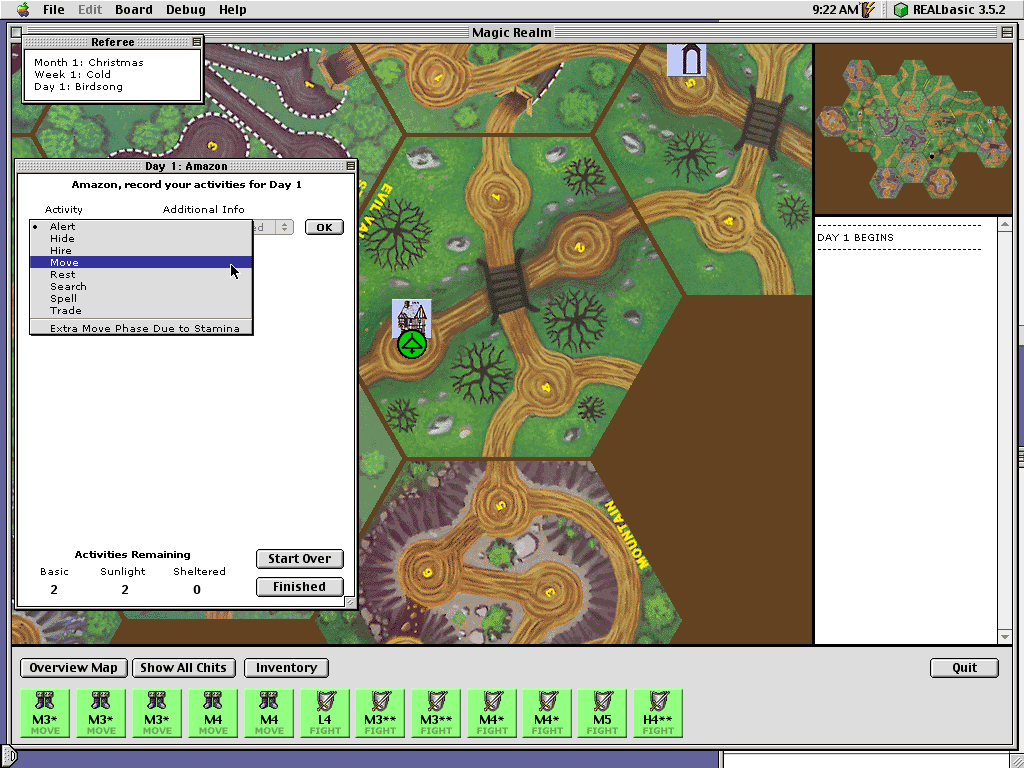Open the Edit menu
The height and width of the screenshot is (768, 1024).
(90, 10)
